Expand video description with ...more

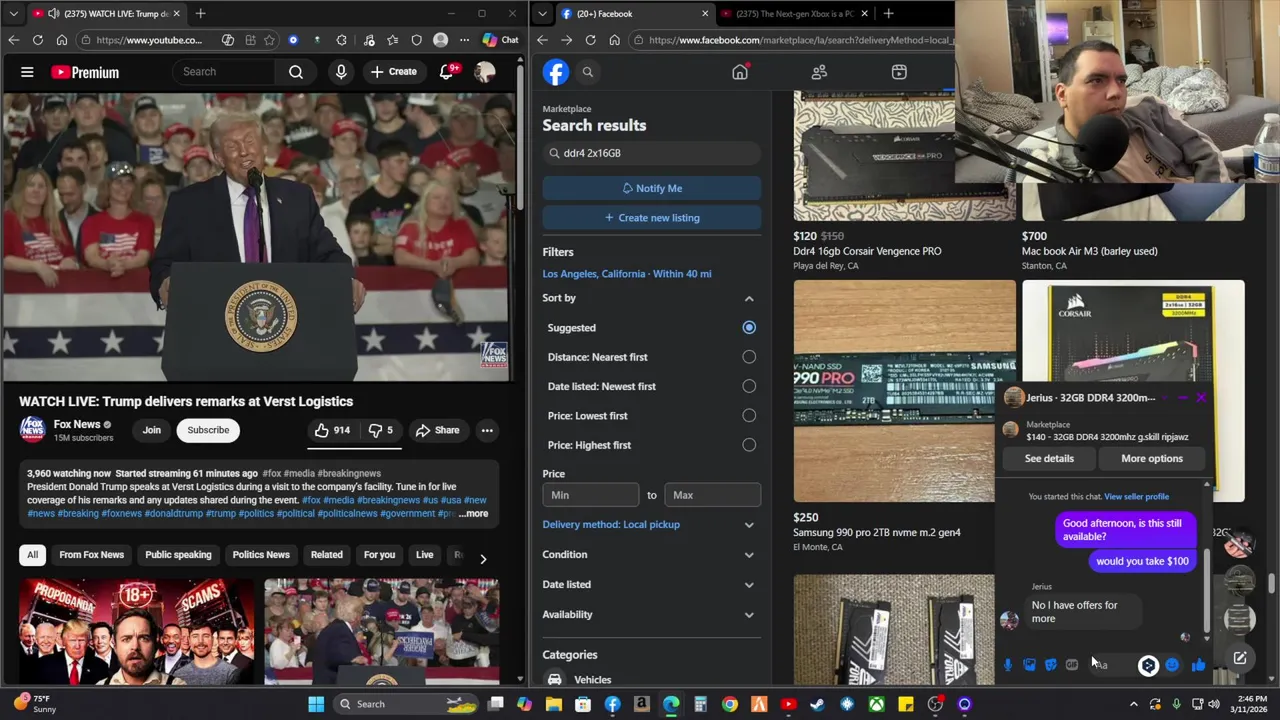tap(474, 514)
